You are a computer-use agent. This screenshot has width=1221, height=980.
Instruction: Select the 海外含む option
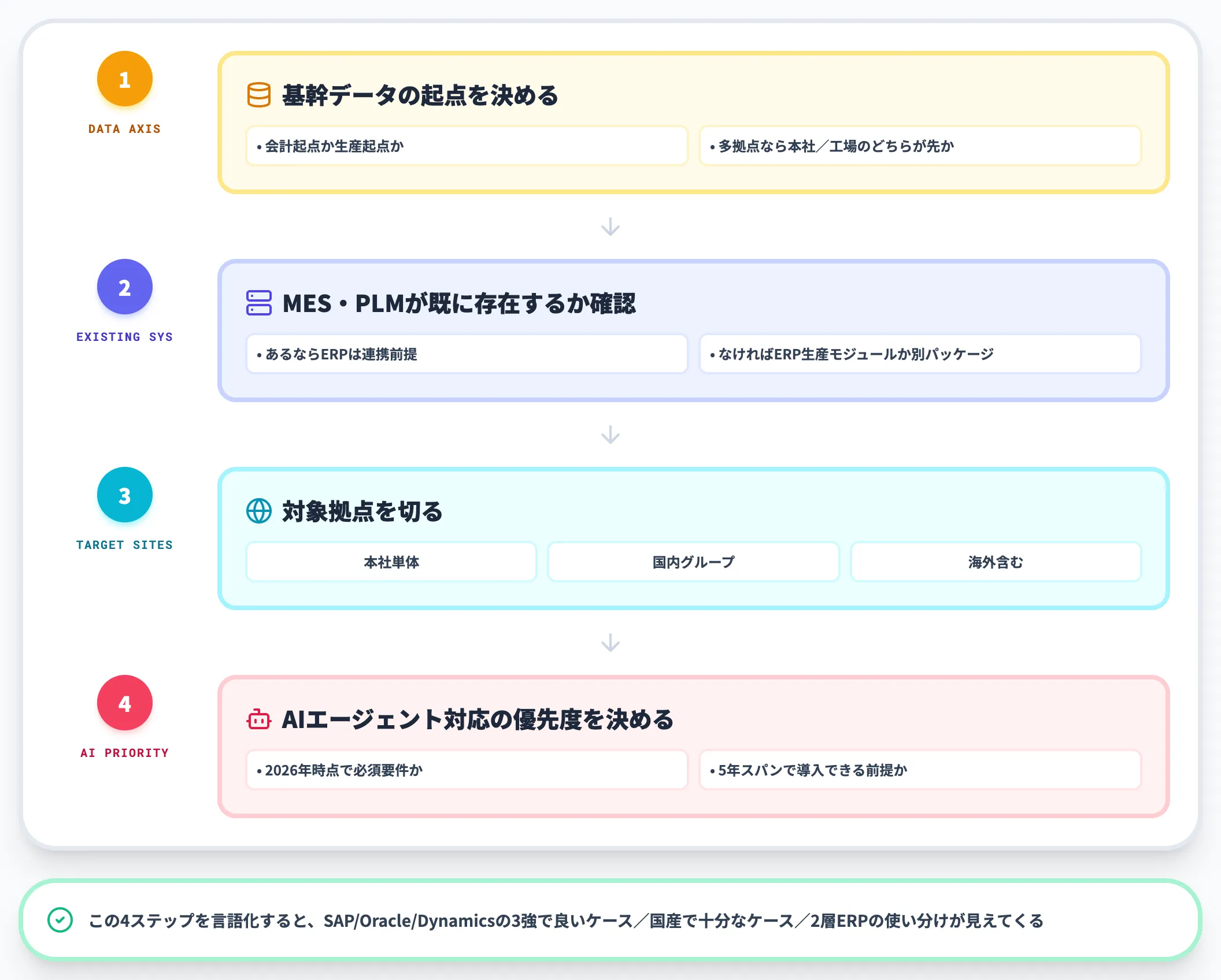point(996,562)
